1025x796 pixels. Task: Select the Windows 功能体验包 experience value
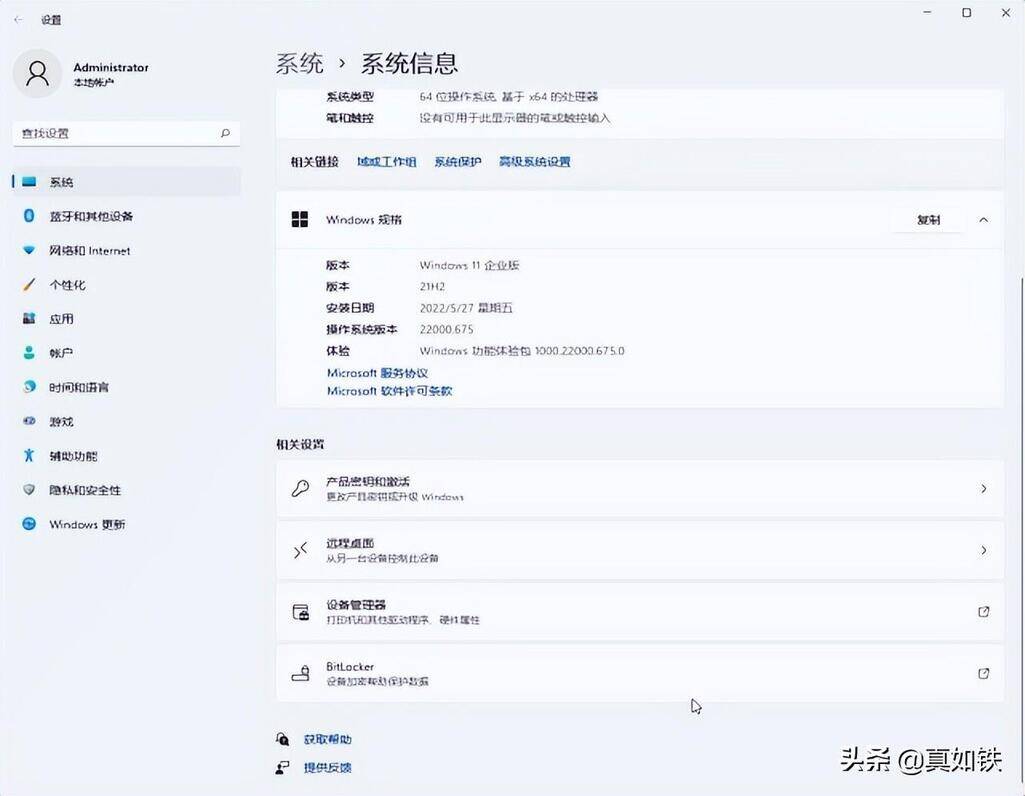click(522, 351)
